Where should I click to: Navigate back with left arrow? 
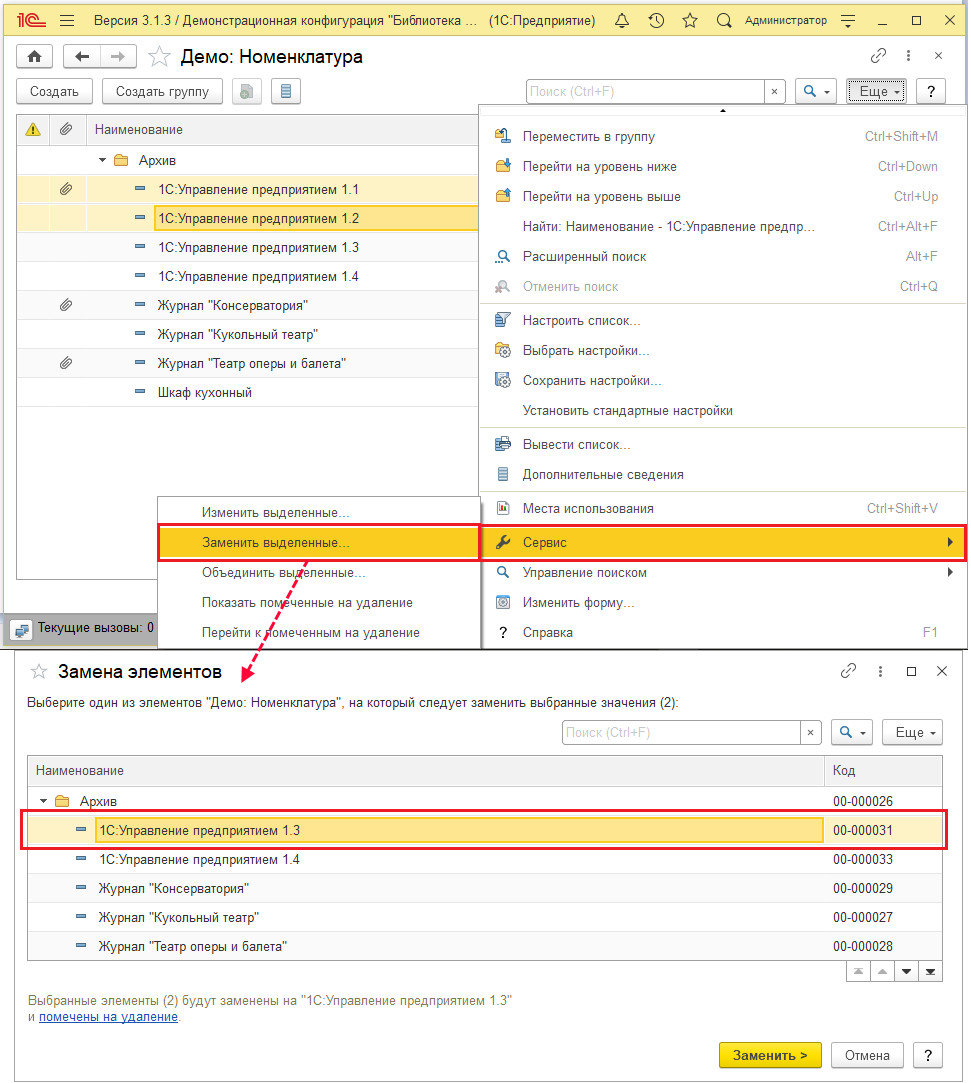coord(82,56)
